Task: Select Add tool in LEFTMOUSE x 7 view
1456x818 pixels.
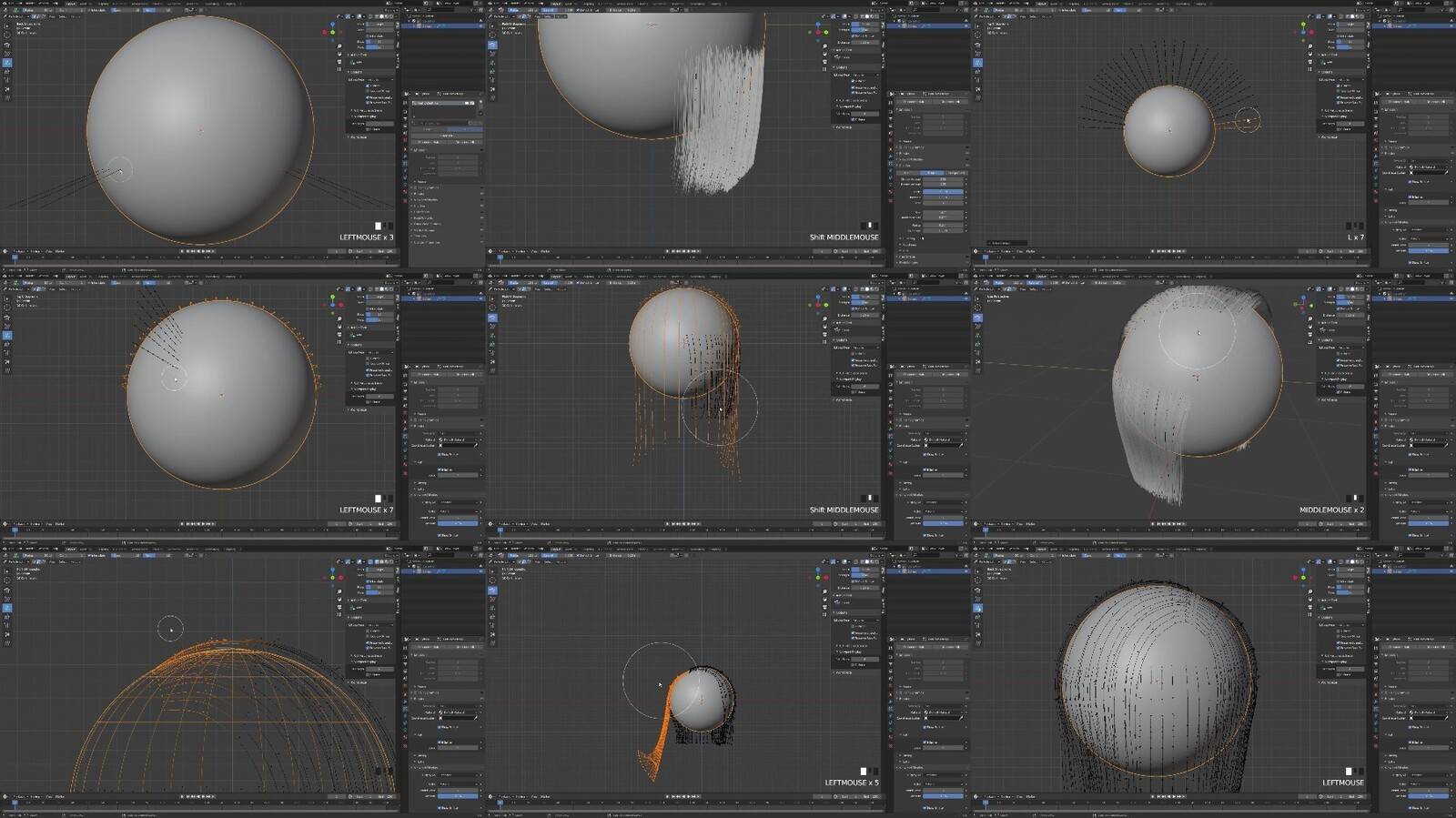Action: [x=6, y=336]
